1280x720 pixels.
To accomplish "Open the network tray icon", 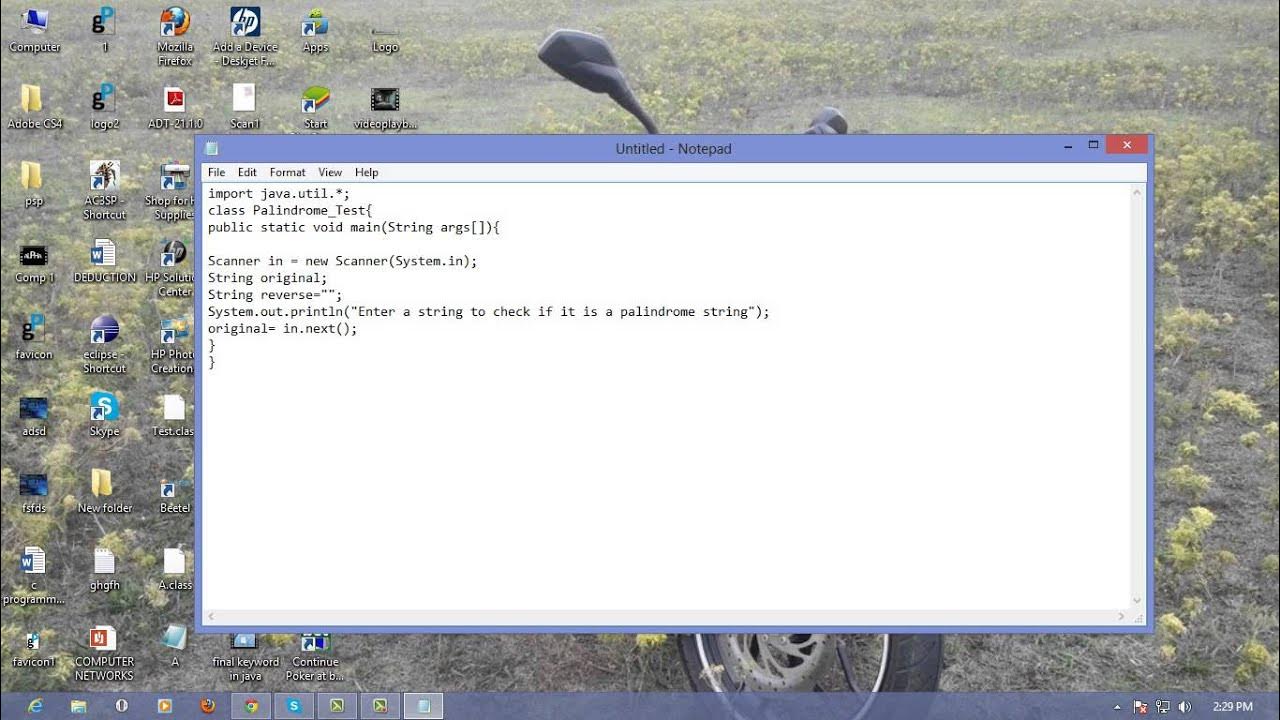I will [x=1163, y=706].
